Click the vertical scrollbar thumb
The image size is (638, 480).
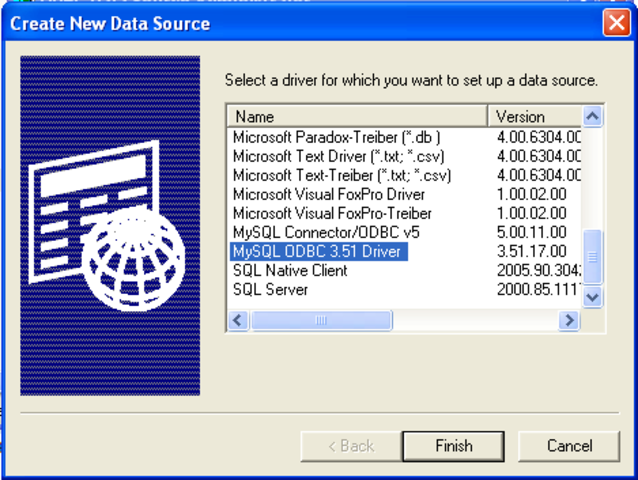point(592,256)
